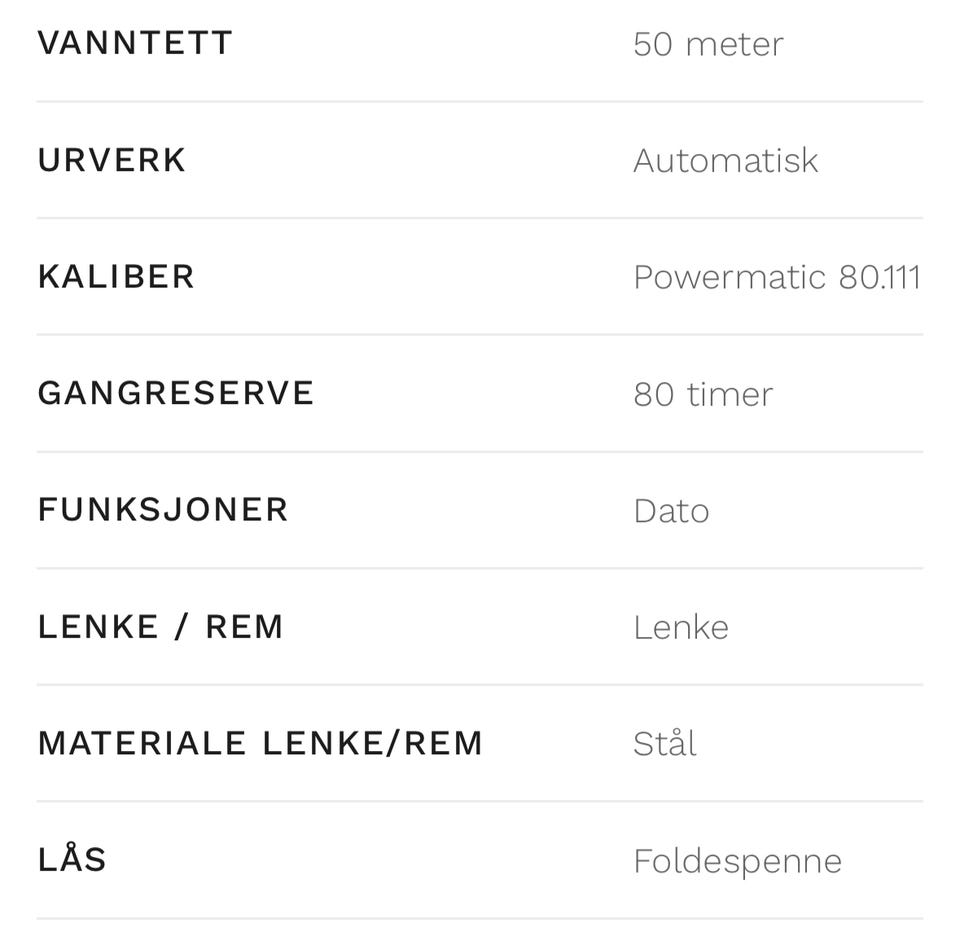Click the VANNTETT label
The image size is (960, 927).
click(x=135, y=43)
